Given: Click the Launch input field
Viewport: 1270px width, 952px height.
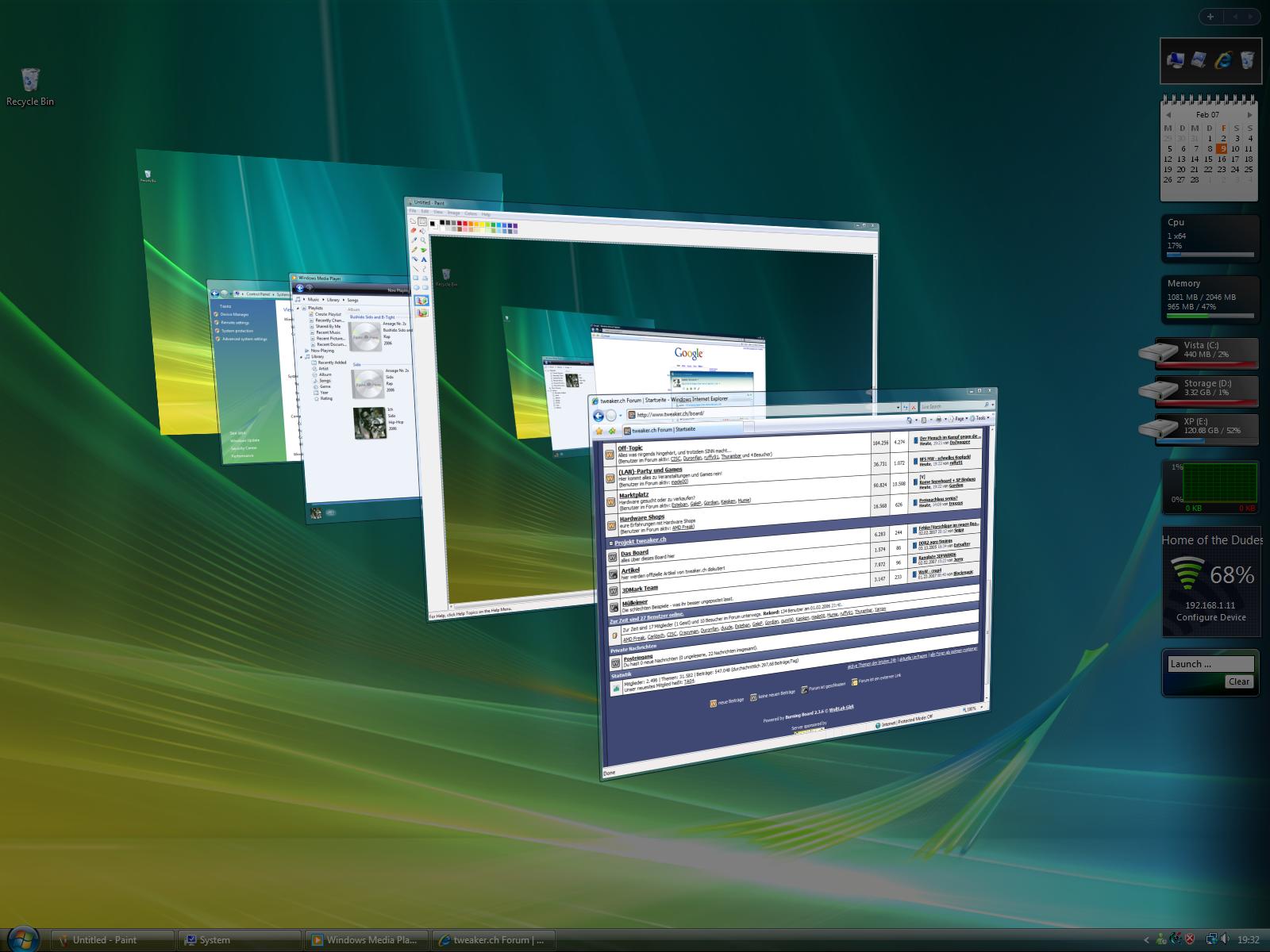Looking at the screenshot, I should click(x=1210, y=664).
